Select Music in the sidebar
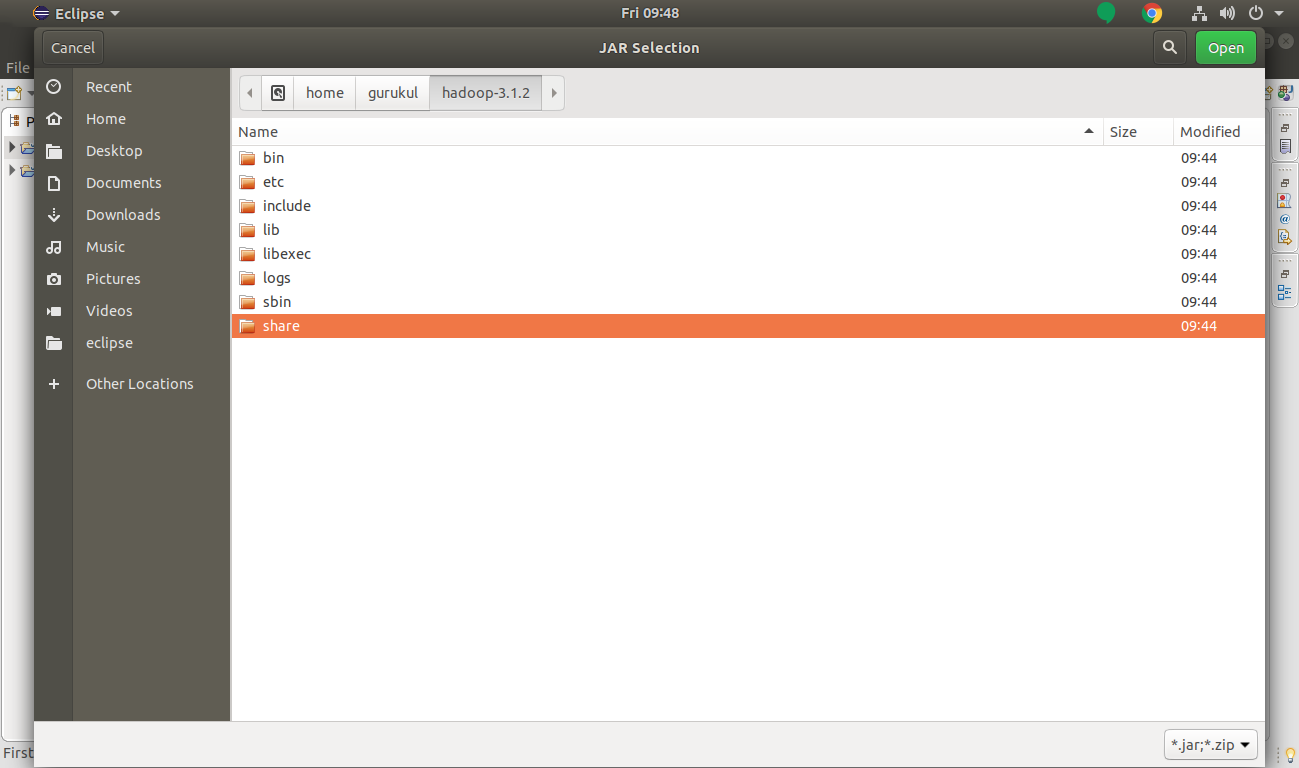 pos(132,247)
